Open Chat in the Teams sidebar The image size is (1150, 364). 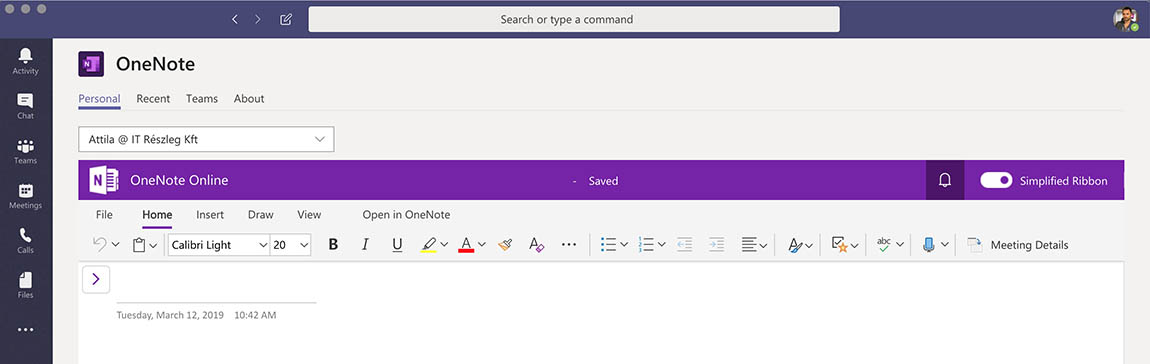pos(26,106)
